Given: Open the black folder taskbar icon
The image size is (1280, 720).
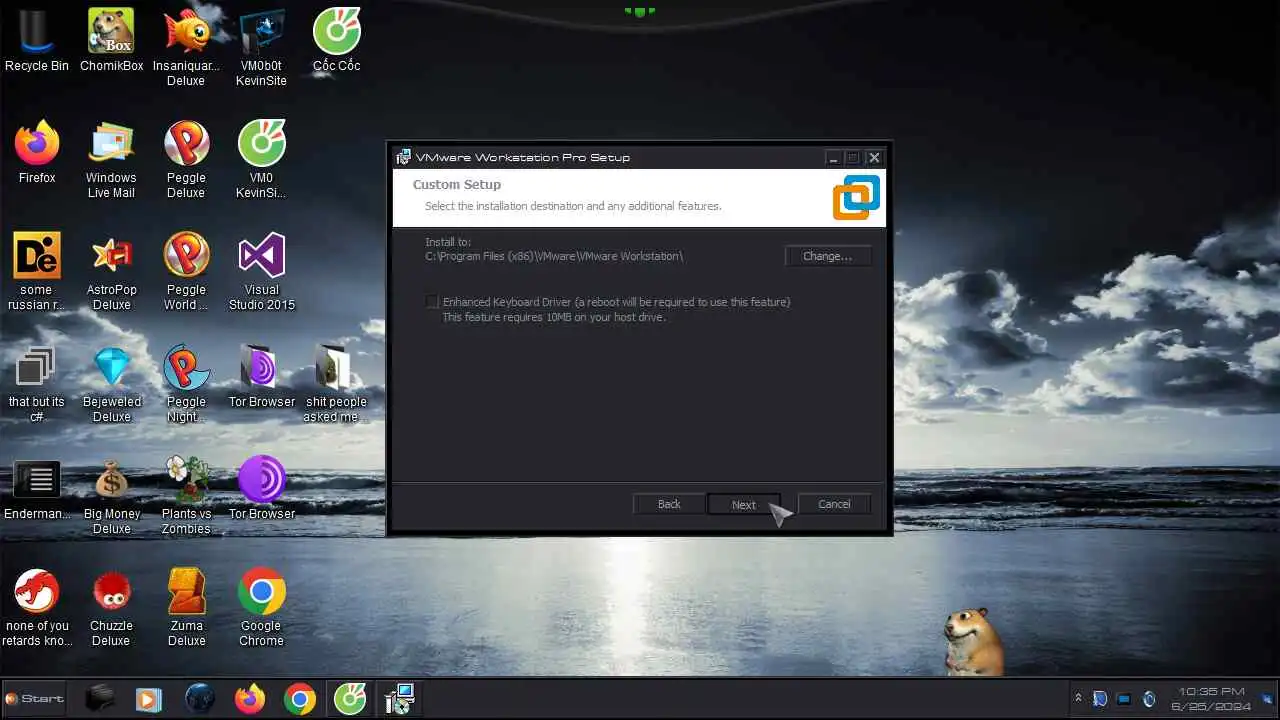Looking at the screenshot, I should (x=99, y=698).
